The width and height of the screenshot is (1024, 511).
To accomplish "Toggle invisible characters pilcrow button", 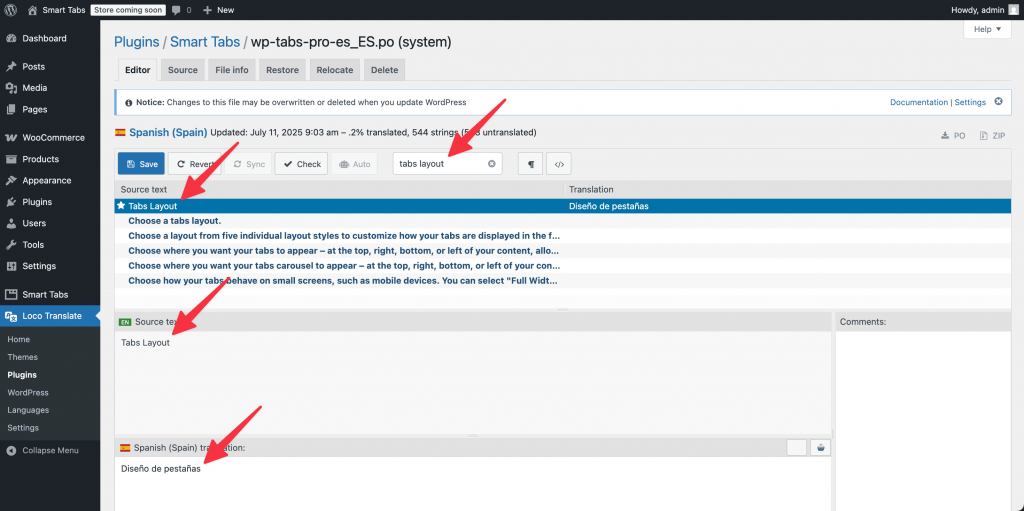I will click(530, 164).
